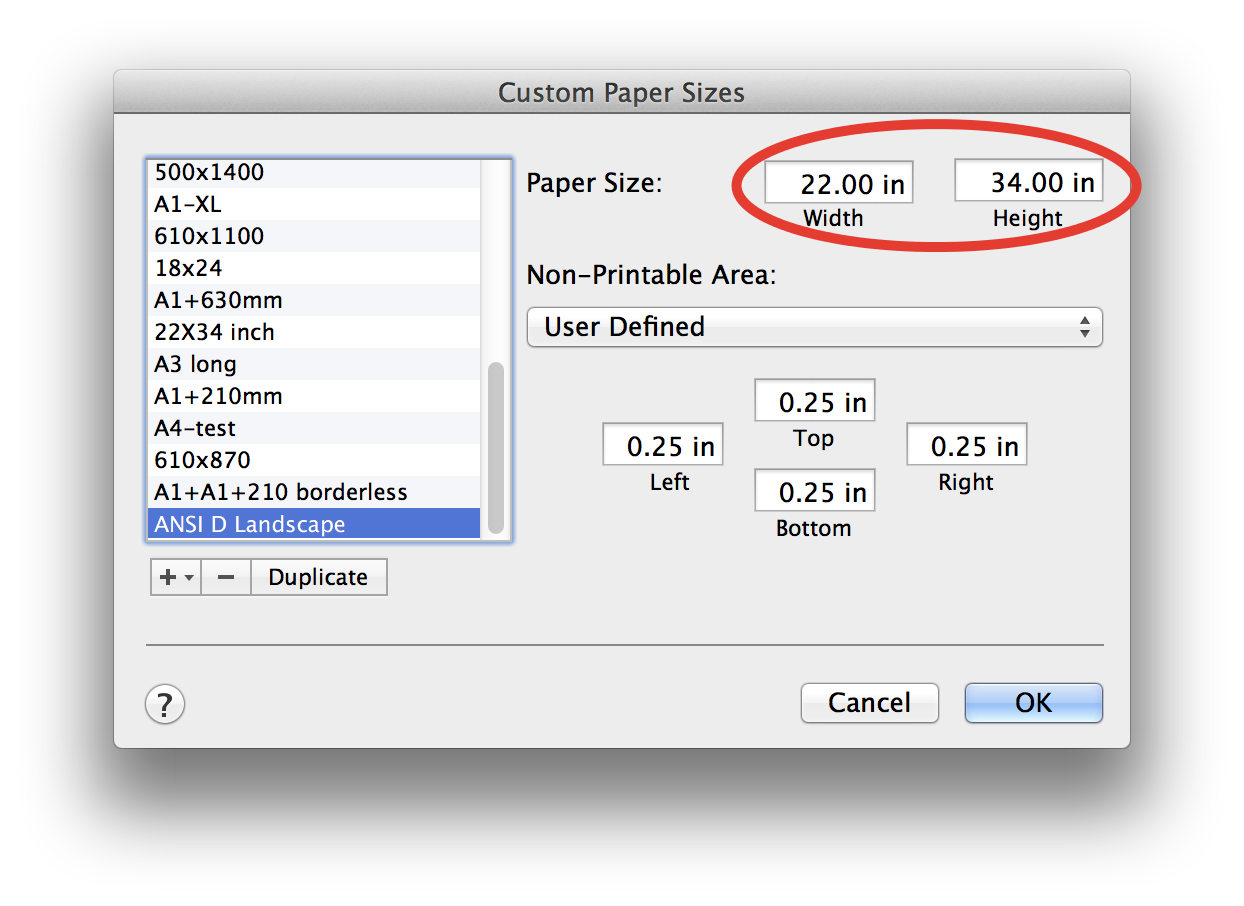Remove selected size with the minus button
The image size is (1244, 906).
(x=226, y=577)
